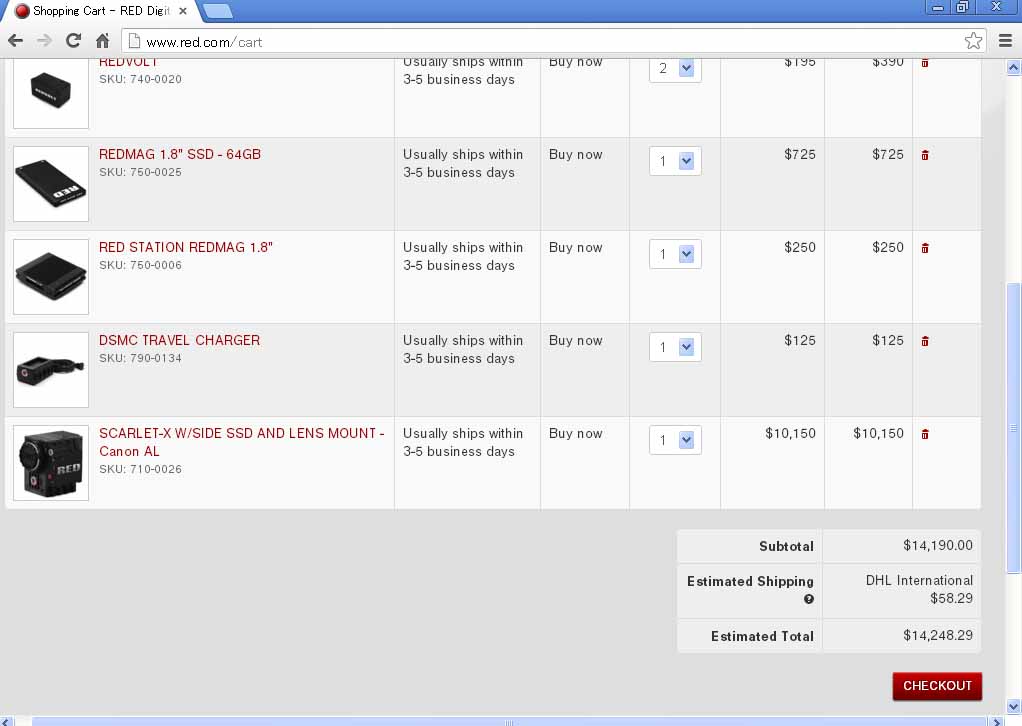Click the vertical scrollbar up arrow
This screenshot has height=726, width=1022.
[1014, 67]
